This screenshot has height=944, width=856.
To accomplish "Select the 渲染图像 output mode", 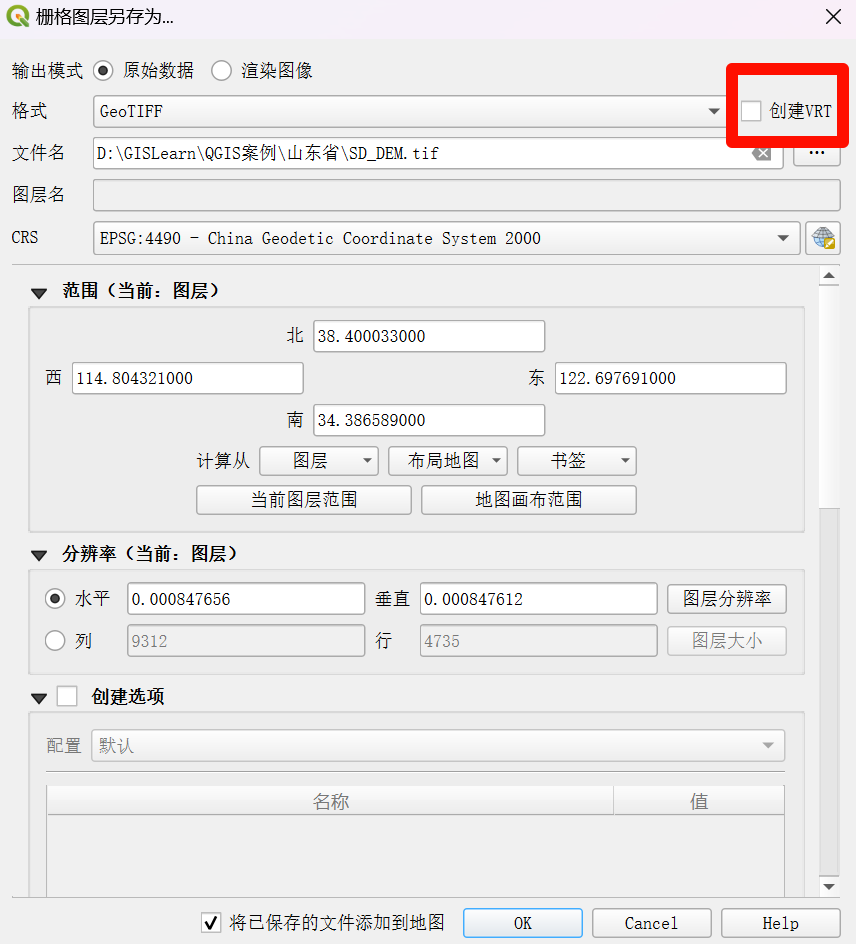I will click(x=222, y=71).
